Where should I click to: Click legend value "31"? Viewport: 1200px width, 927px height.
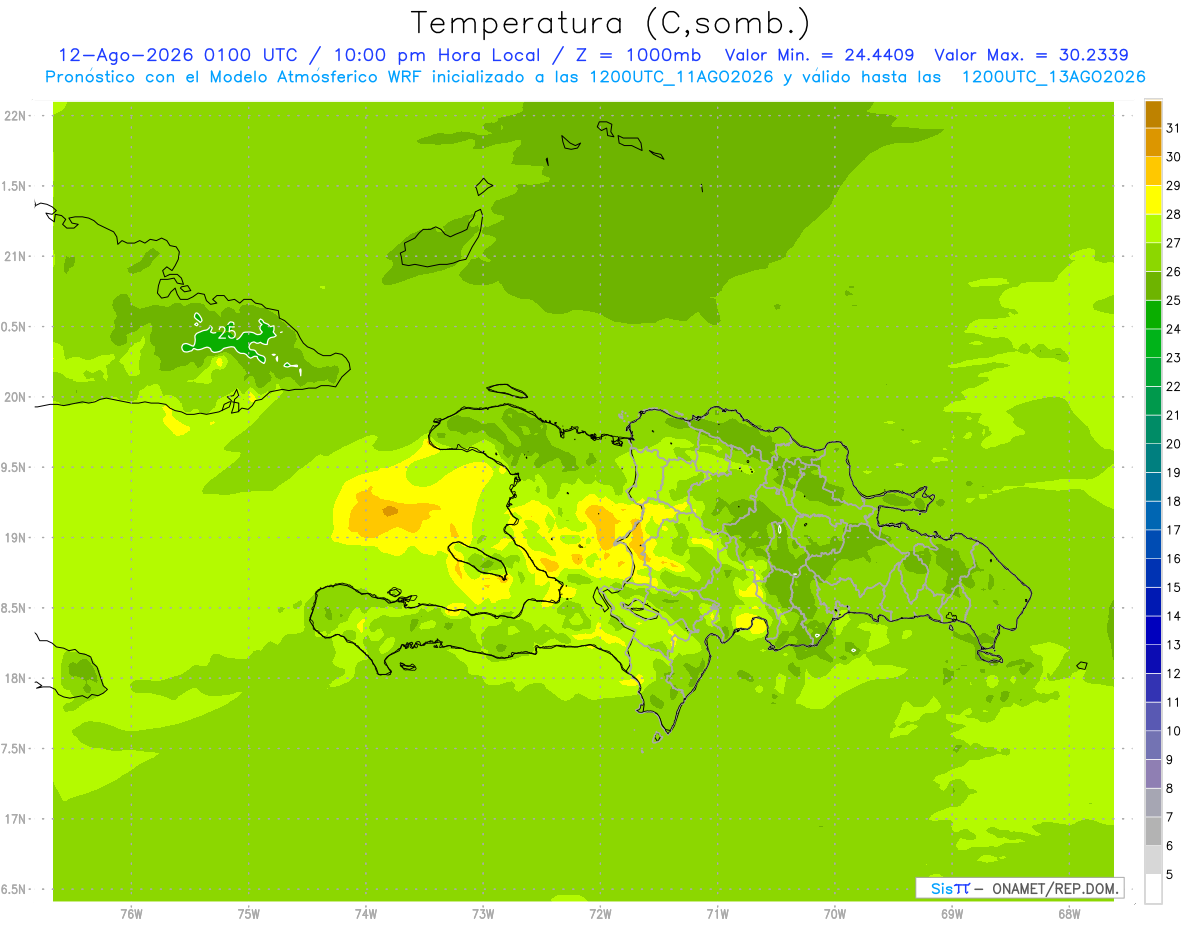(x=1174, y=128)
